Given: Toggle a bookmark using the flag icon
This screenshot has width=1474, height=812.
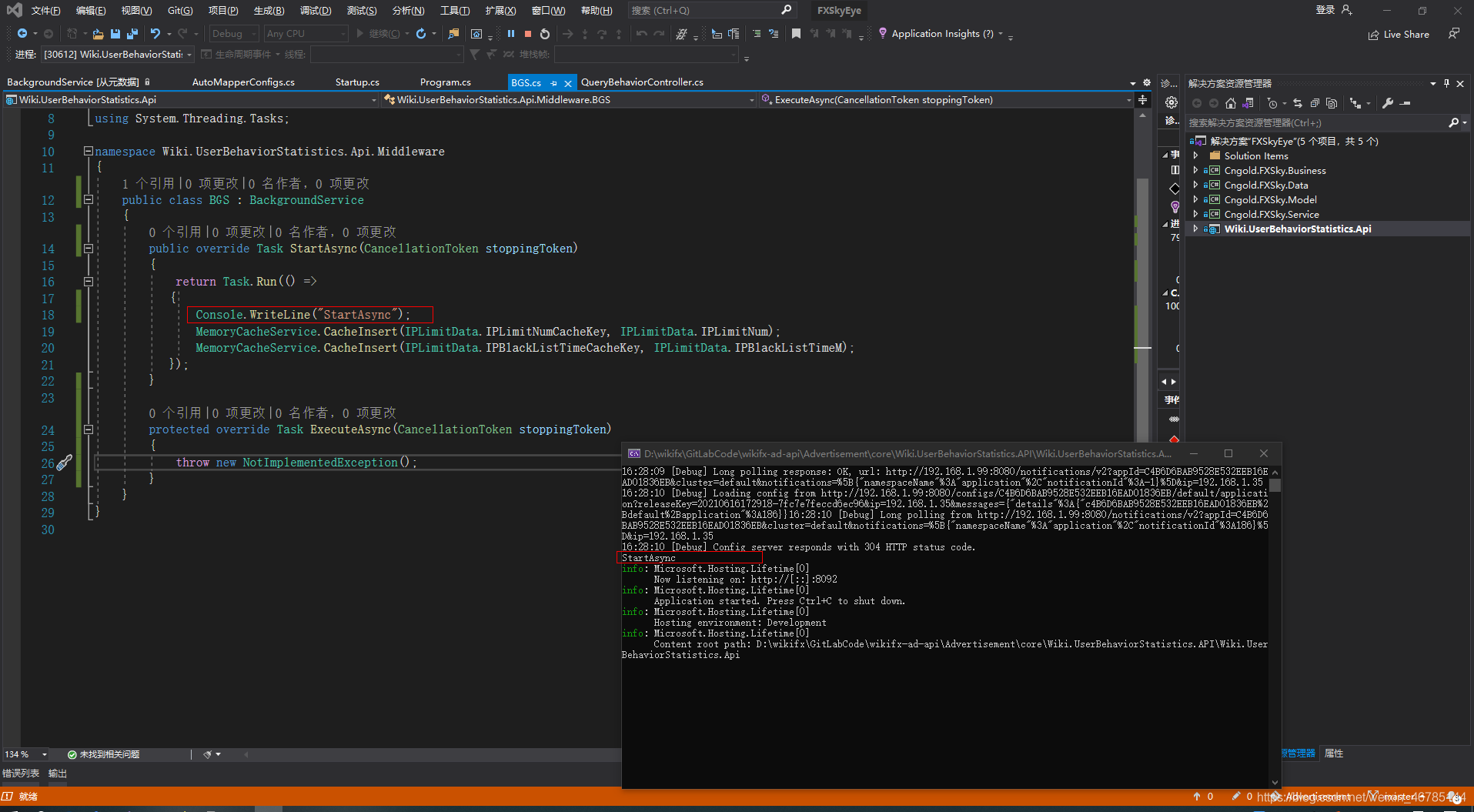Looking at the screenshot, I should pyautogui.click(x=797, y=34).
